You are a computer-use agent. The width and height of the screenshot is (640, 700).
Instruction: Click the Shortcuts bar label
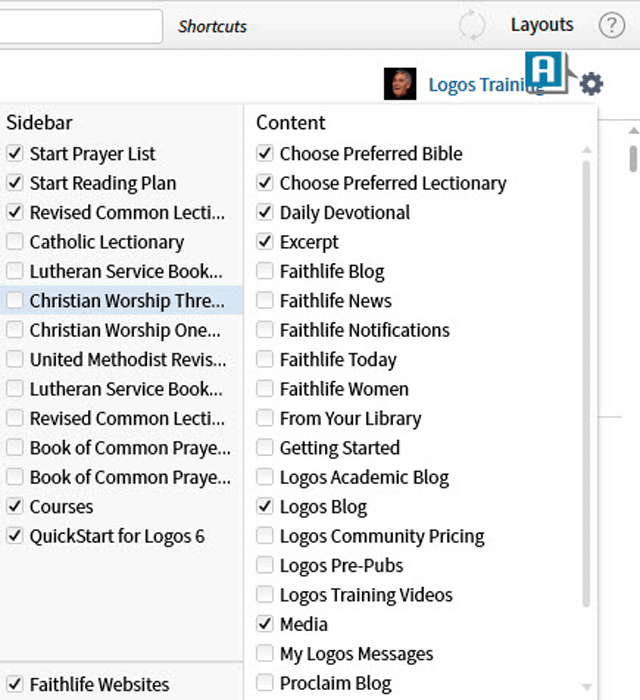pyautogui.click(x=212, y=27)
